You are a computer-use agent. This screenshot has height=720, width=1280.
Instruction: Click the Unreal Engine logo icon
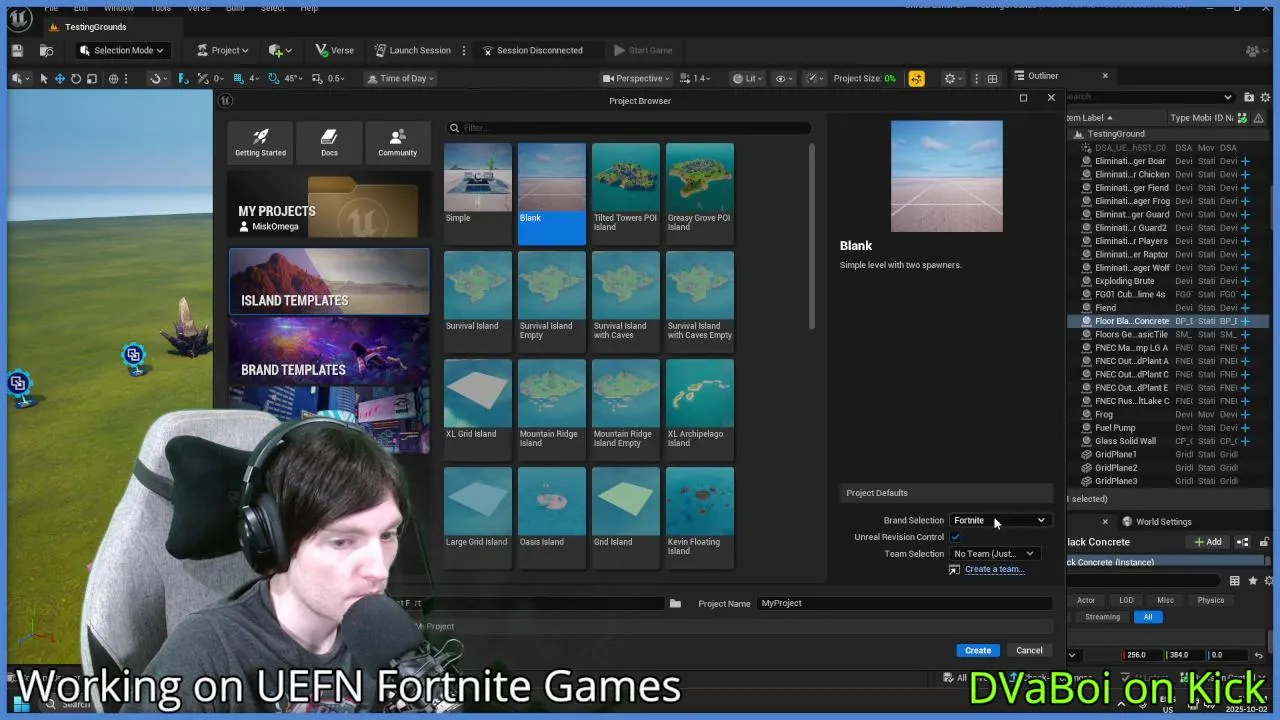coord(19,18)
